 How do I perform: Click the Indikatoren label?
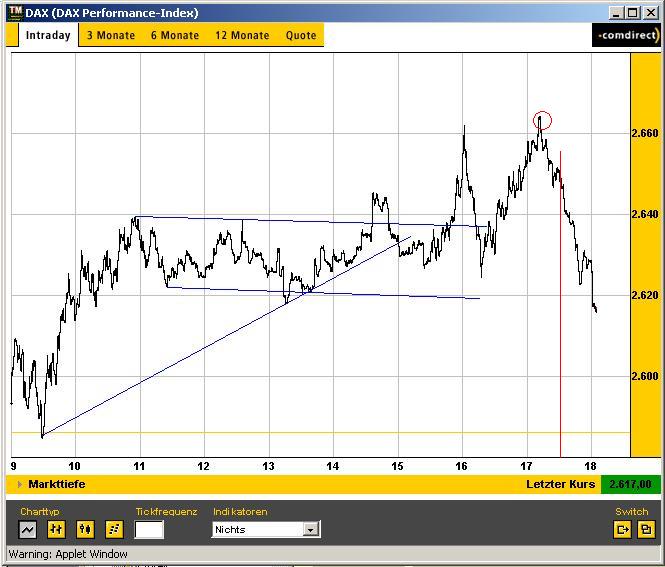[x=240, y=511]
